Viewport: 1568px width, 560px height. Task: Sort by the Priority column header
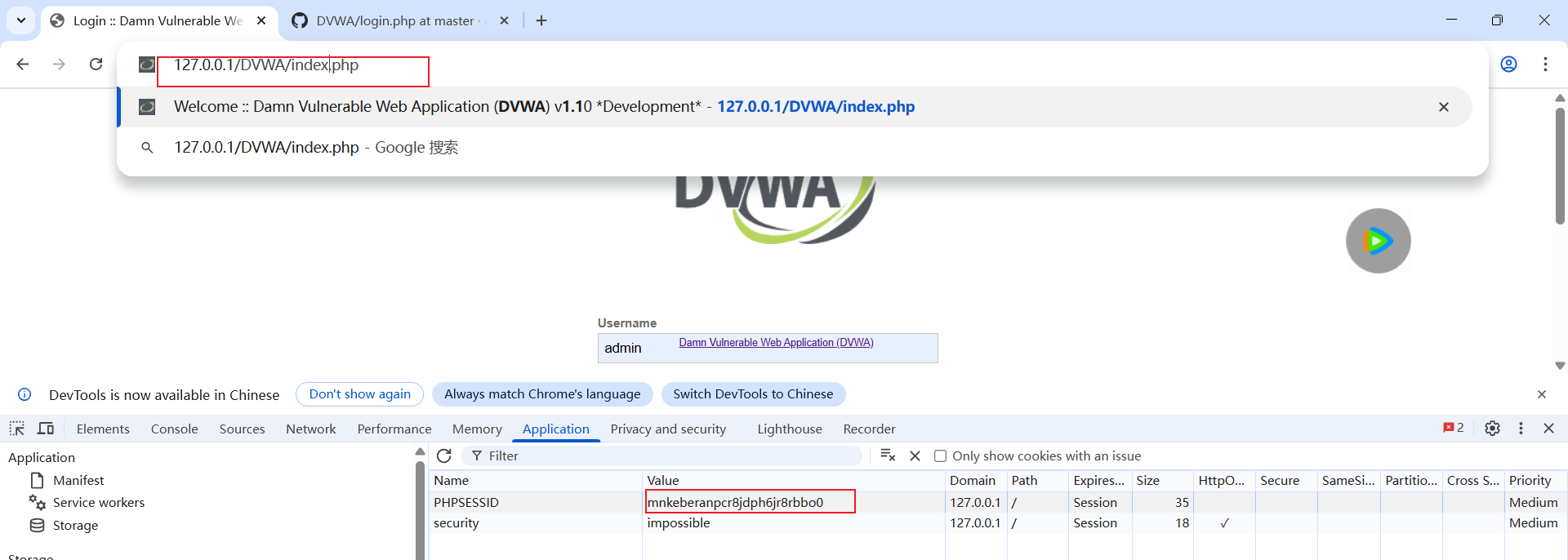1535,481
